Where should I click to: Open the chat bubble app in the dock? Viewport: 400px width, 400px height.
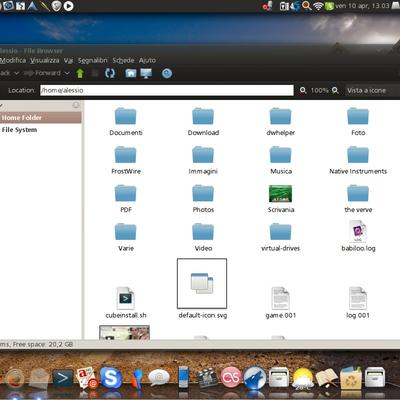(159, 378)
